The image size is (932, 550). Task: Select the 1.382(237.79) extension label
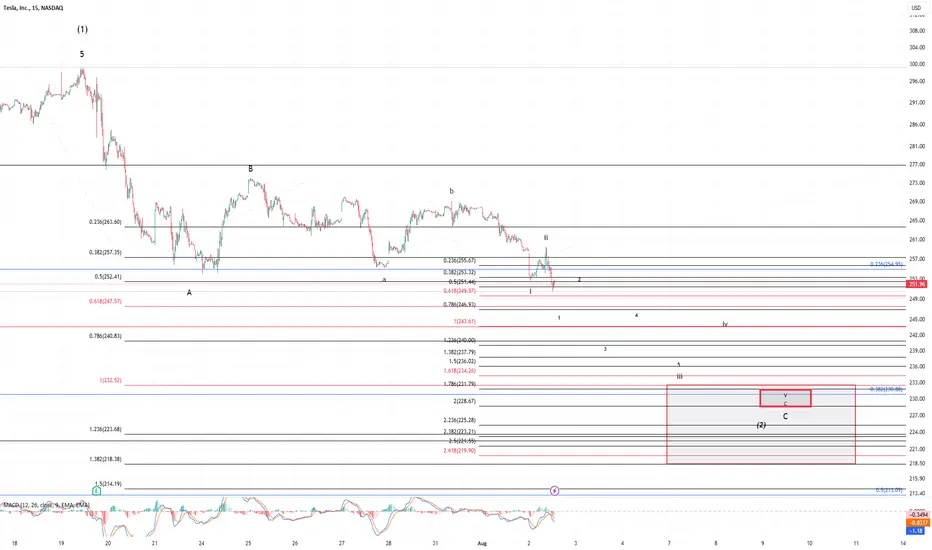tap(459, 352)
